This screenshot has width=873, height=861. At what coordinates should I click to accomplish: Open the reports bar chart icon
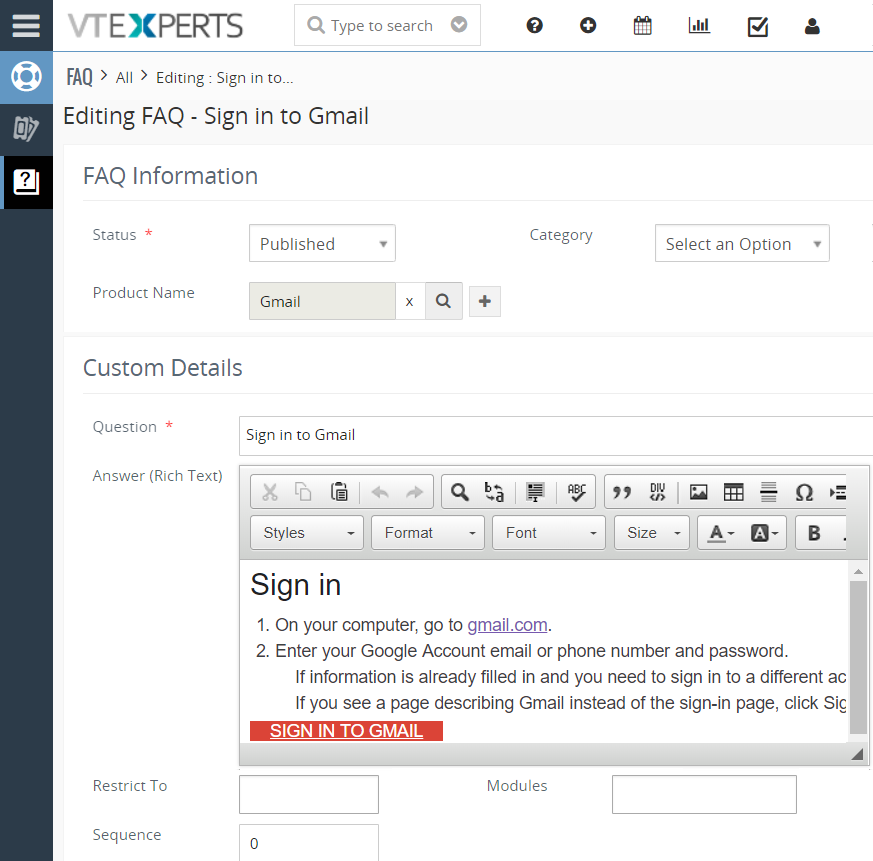pyautogui.click(x=699, y=26)
